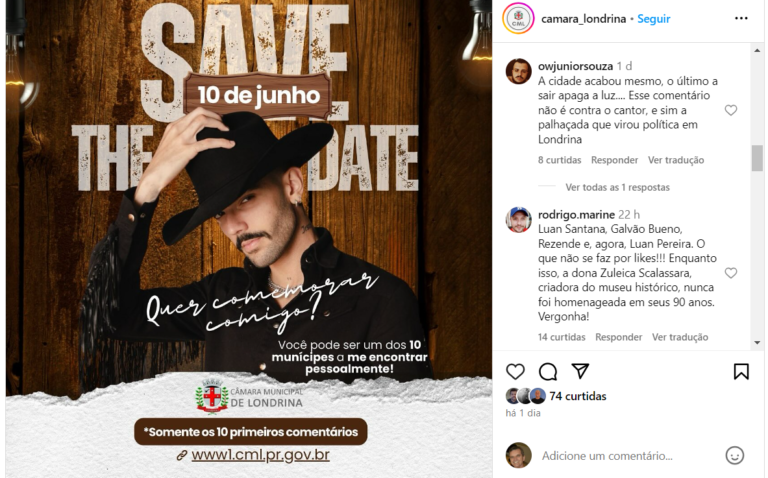Image resolution: width=768 pixels, height=478 pixels.
Task: Open the camara_londrina username link
Action: (583, 19)
